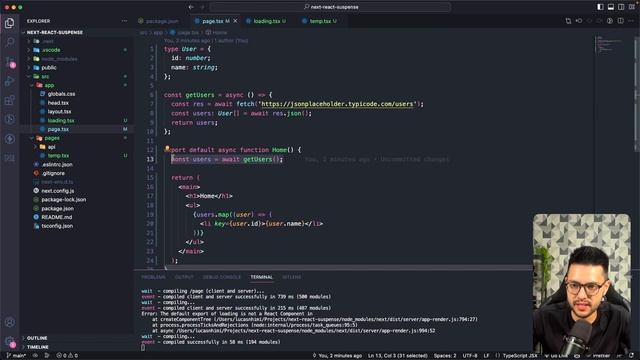Close the page.tsx editor tab
This screenshot has width=640, height=360.
point(235,21)
